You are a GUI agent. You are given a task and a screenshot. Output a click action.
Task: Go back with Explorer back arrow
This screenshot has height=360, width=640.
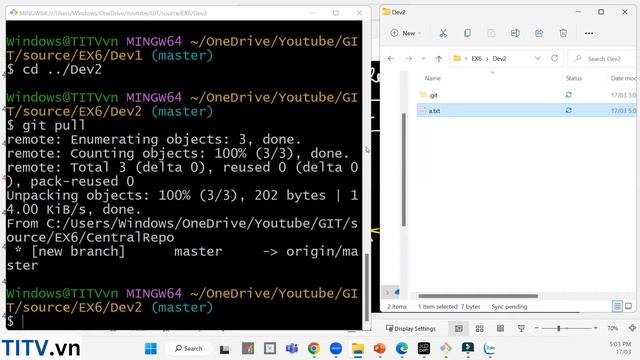[391, 59]
